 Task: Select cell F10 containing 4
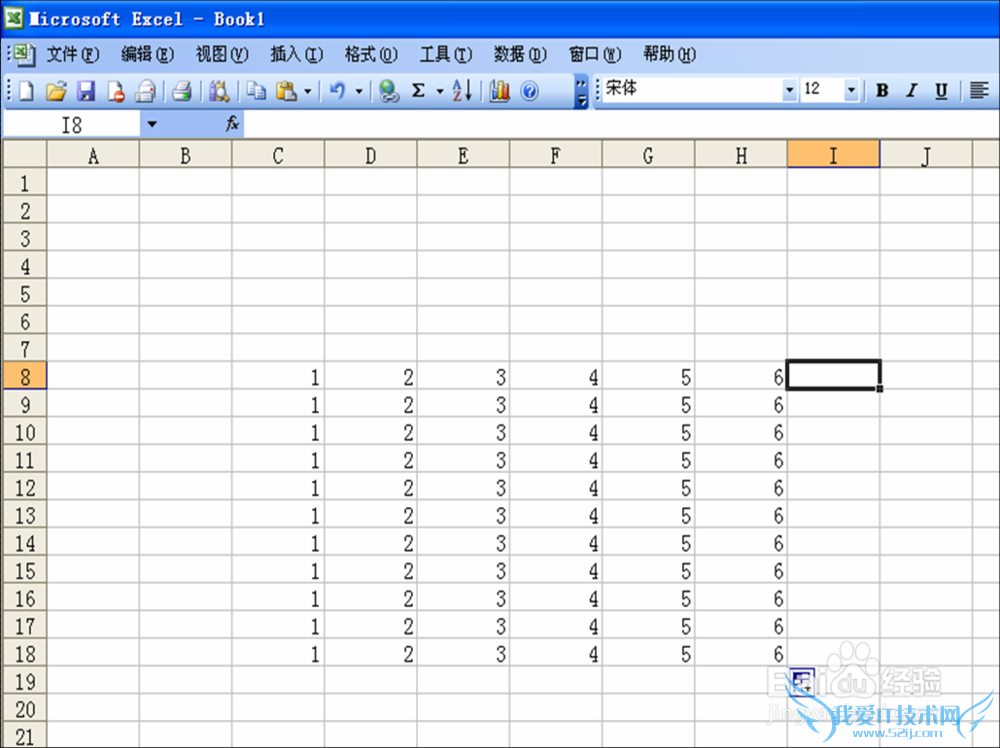point(555,432)
